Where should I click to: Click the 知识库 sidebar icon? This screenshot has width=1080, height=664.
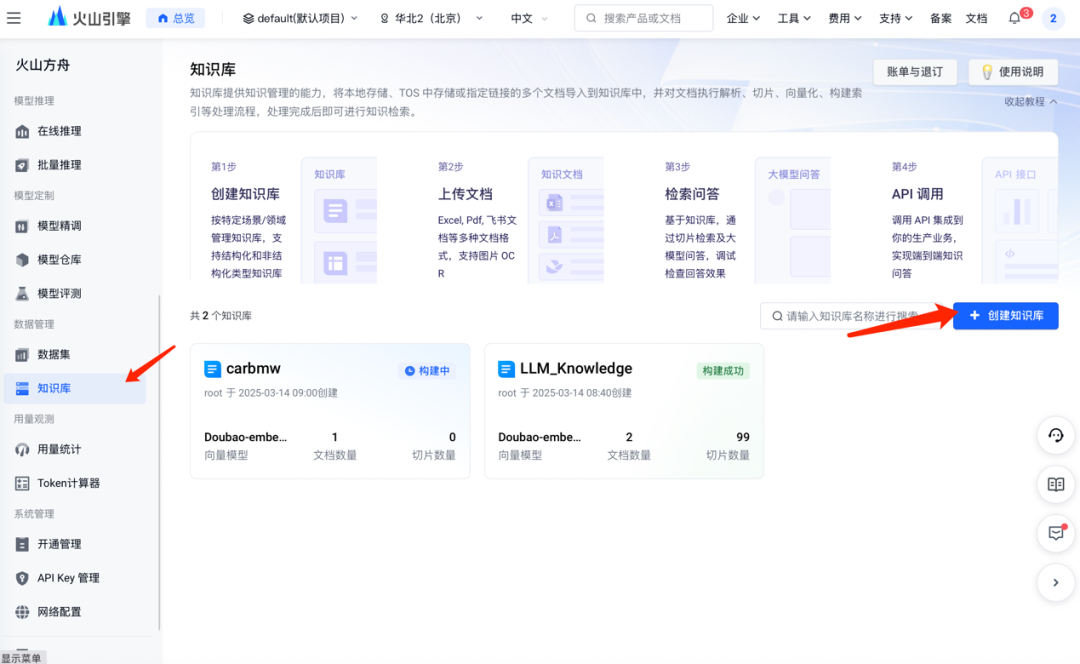tap(22, 388)
